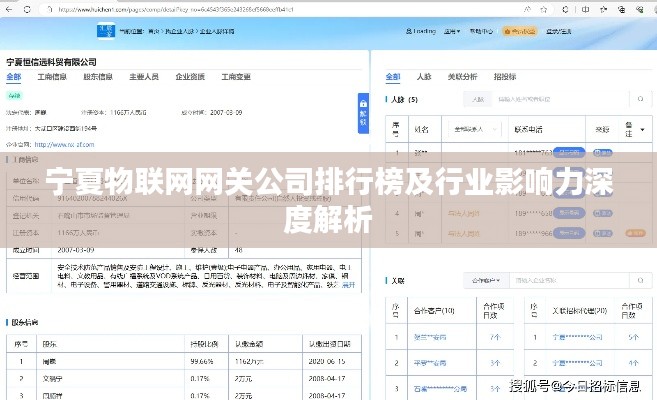This screenshot has width=657, height=400.
Task: Select the right panel 全部 tab
Action: pos(393,77)
